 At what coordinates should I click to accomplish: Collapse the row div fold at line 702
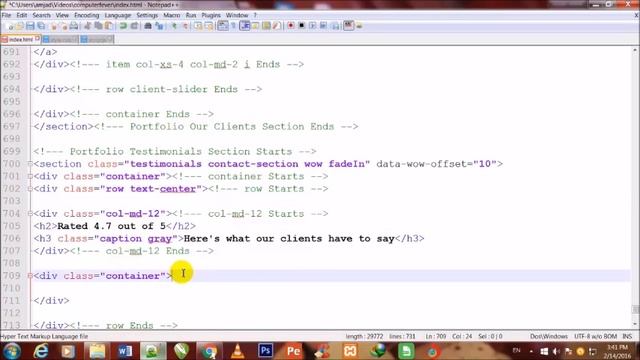[30, 189]
